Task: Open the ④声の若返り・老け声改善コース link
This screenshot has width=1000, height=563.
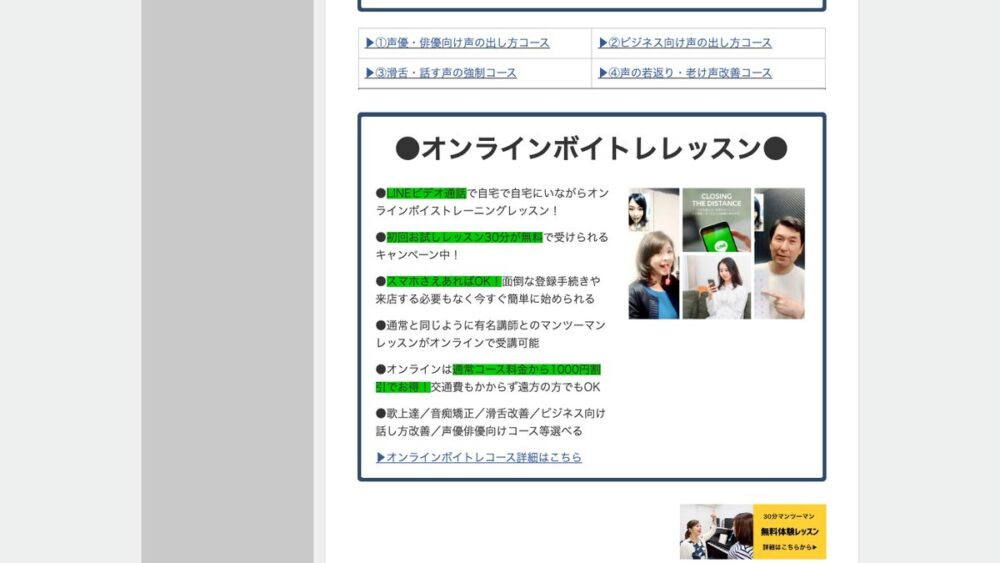Action: pos(685,73)
